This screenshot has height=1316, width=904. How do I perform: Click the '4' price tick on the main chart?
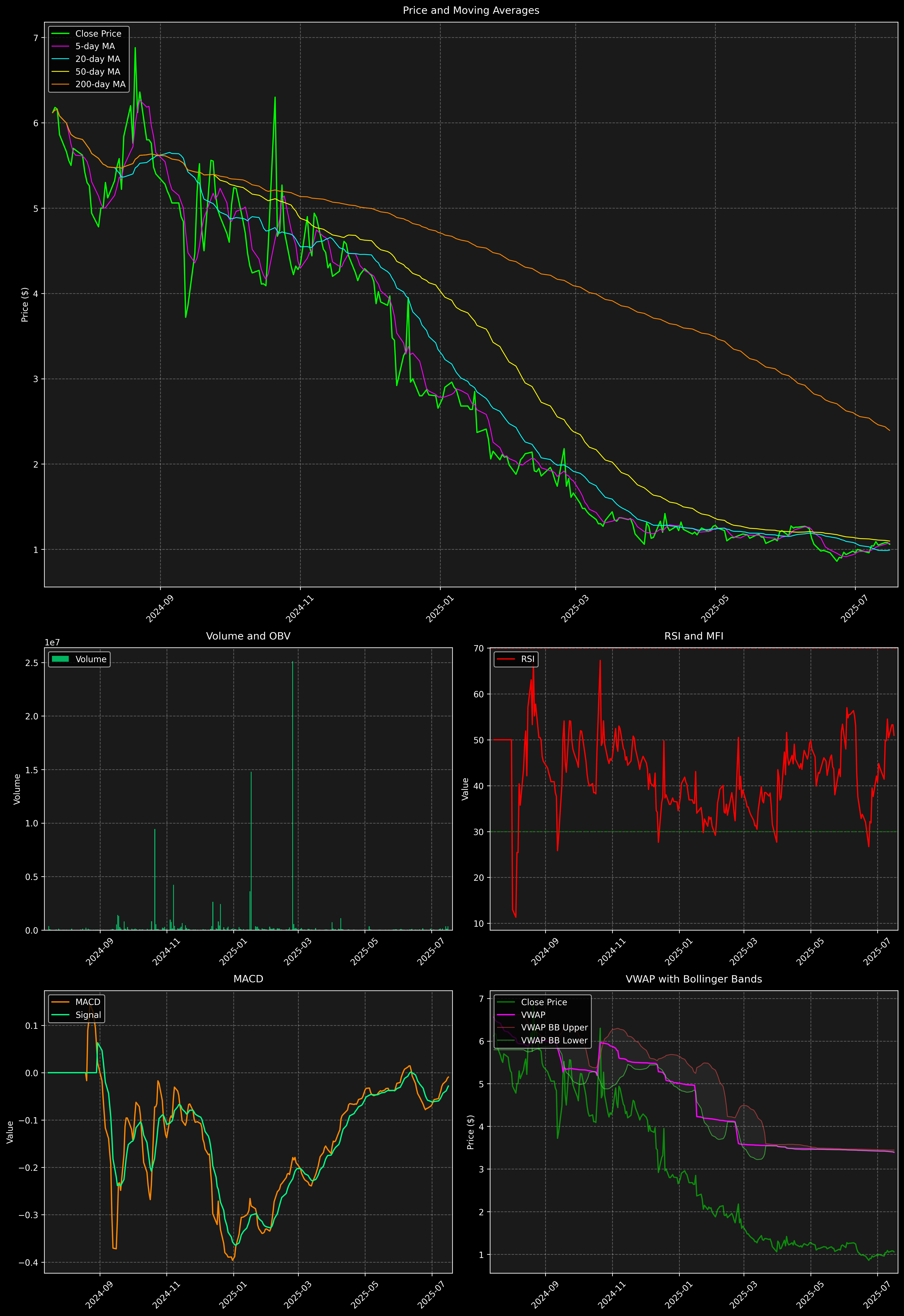pyautogui.click(x=36, y=294)
